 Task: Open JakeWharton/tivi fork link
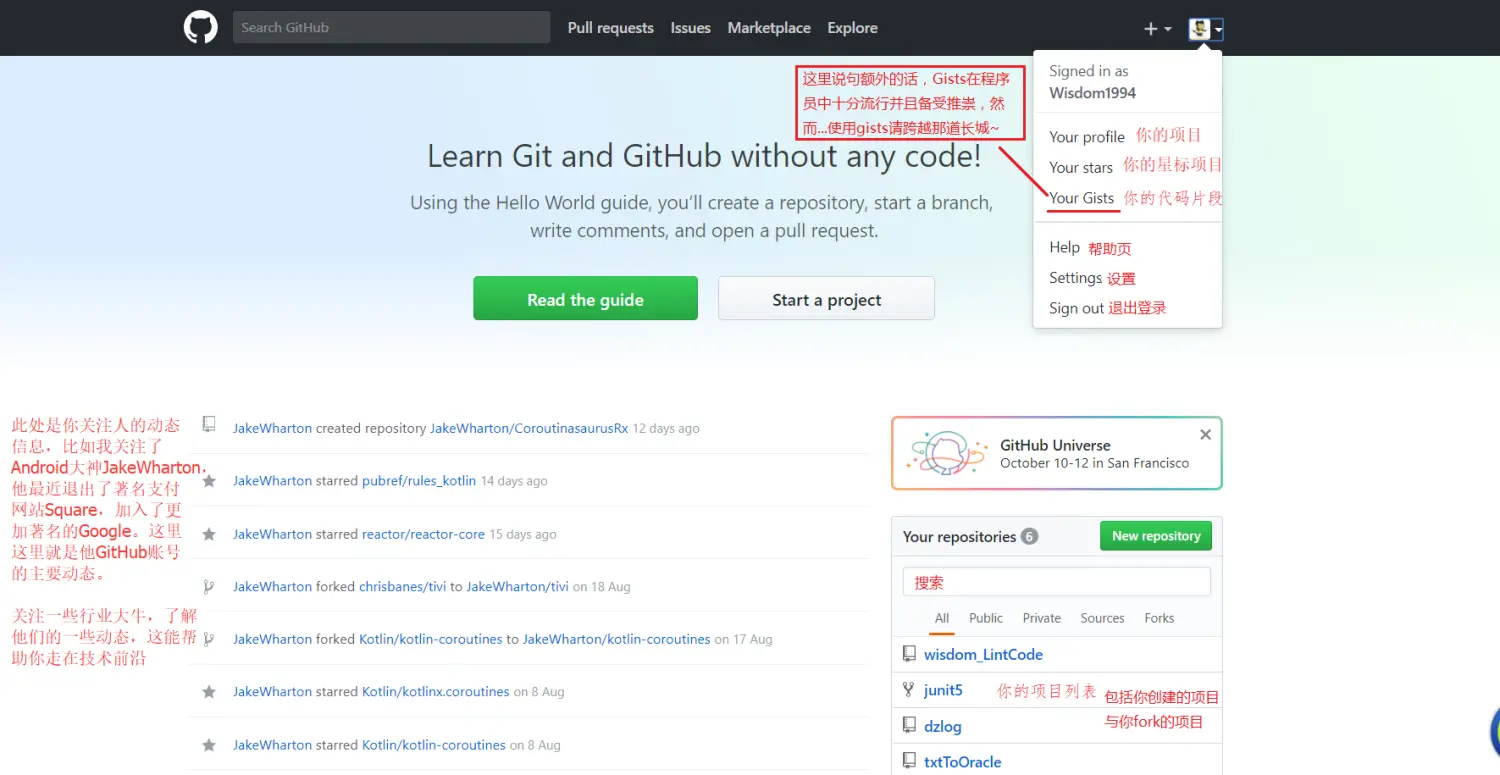517,587
